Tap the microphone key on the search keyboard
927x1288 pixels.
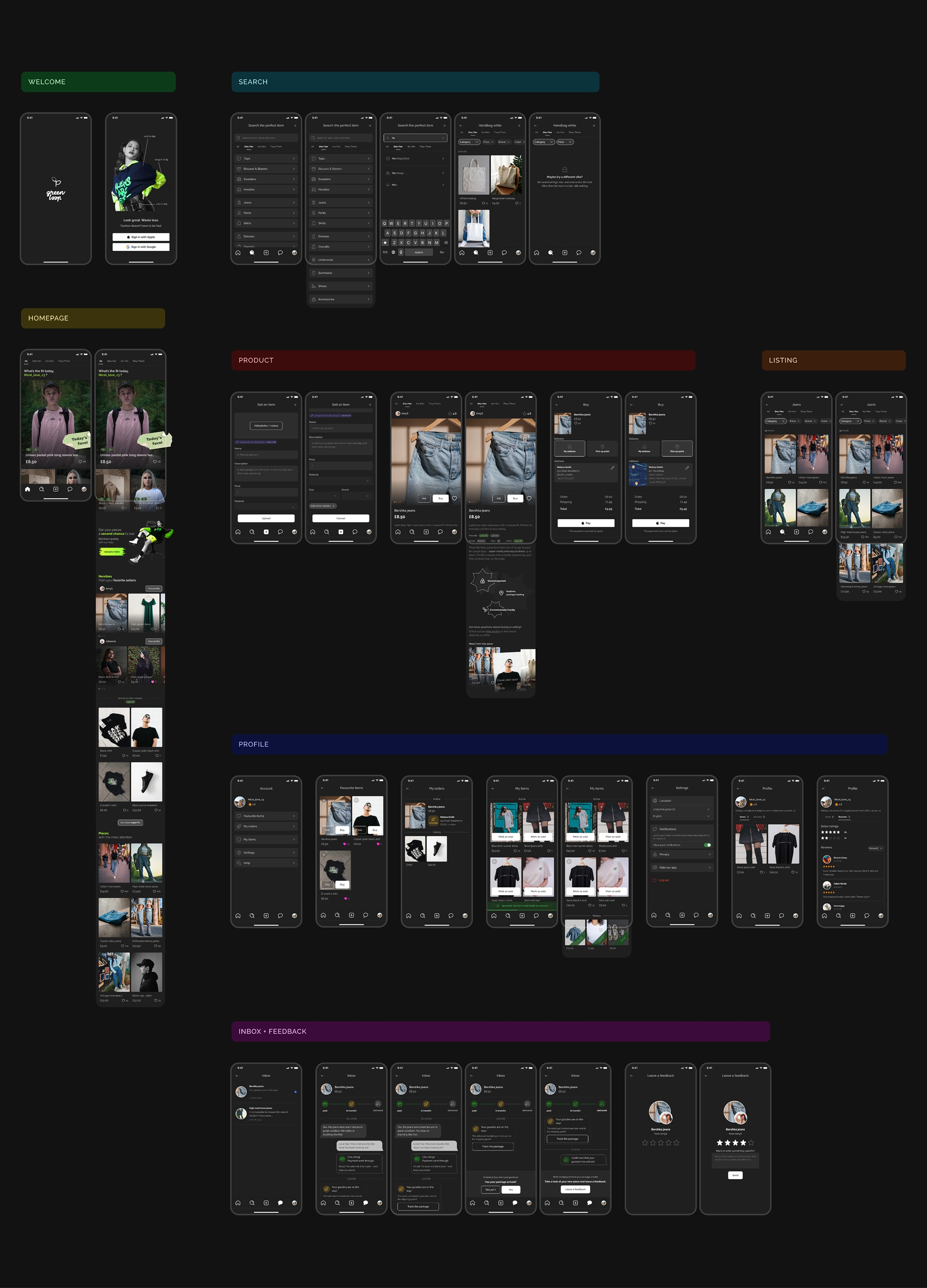click(x=401, y=252)
